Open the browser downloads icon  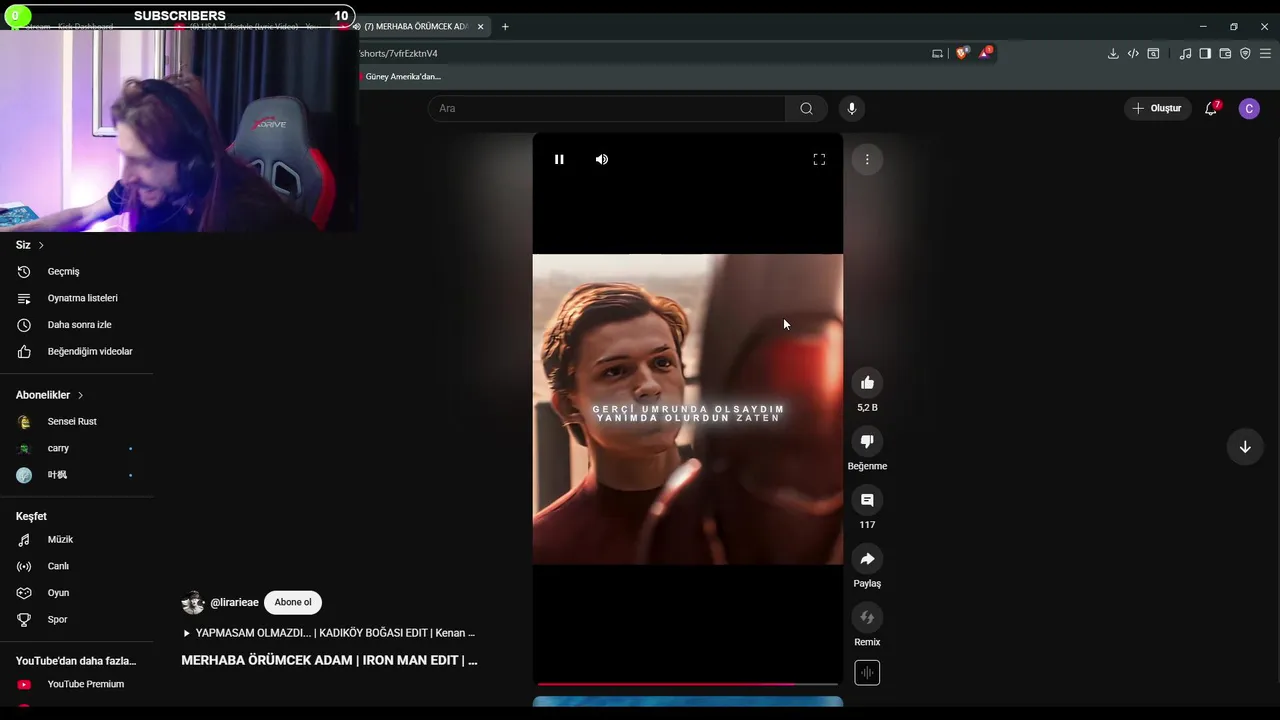click(1113, 54)
